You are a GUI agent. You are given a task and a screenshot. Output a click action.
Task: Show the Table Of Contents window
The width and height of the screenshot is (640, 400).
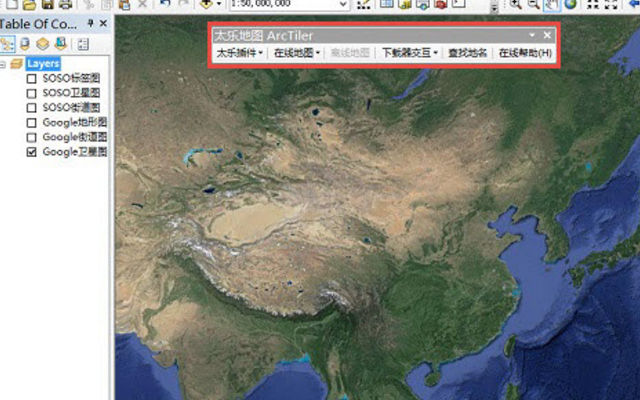[x=387, y=4]
